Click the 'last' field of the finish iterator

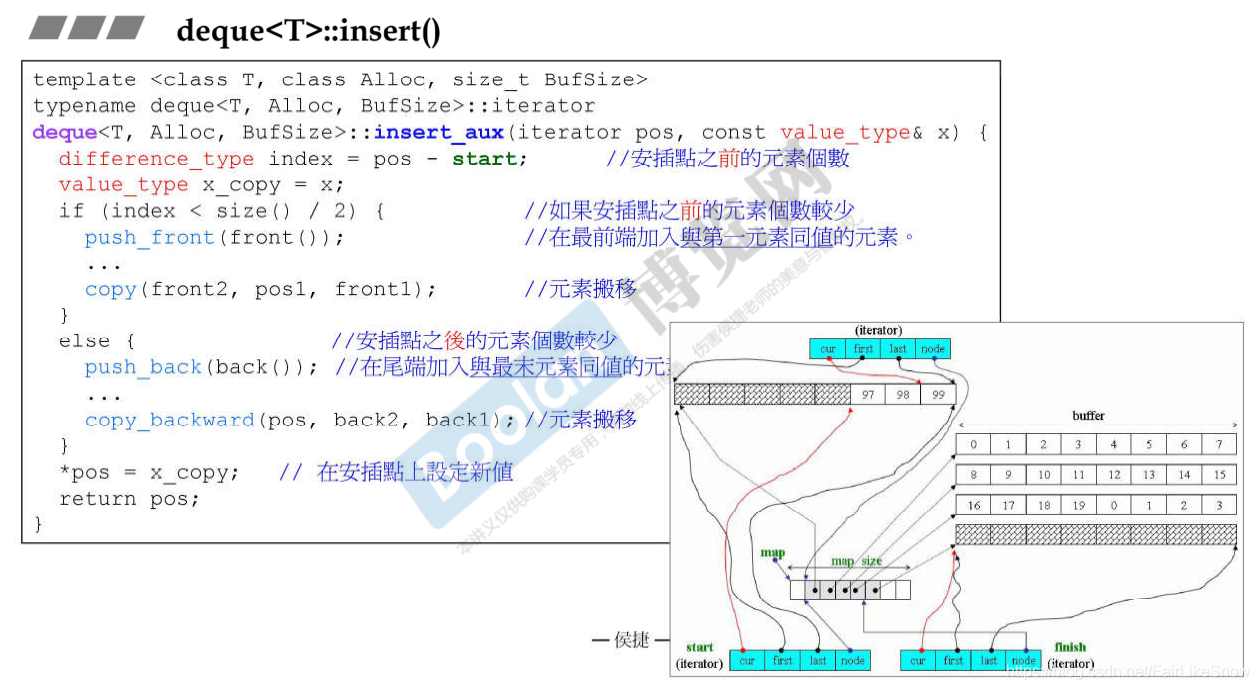point(988,660)
